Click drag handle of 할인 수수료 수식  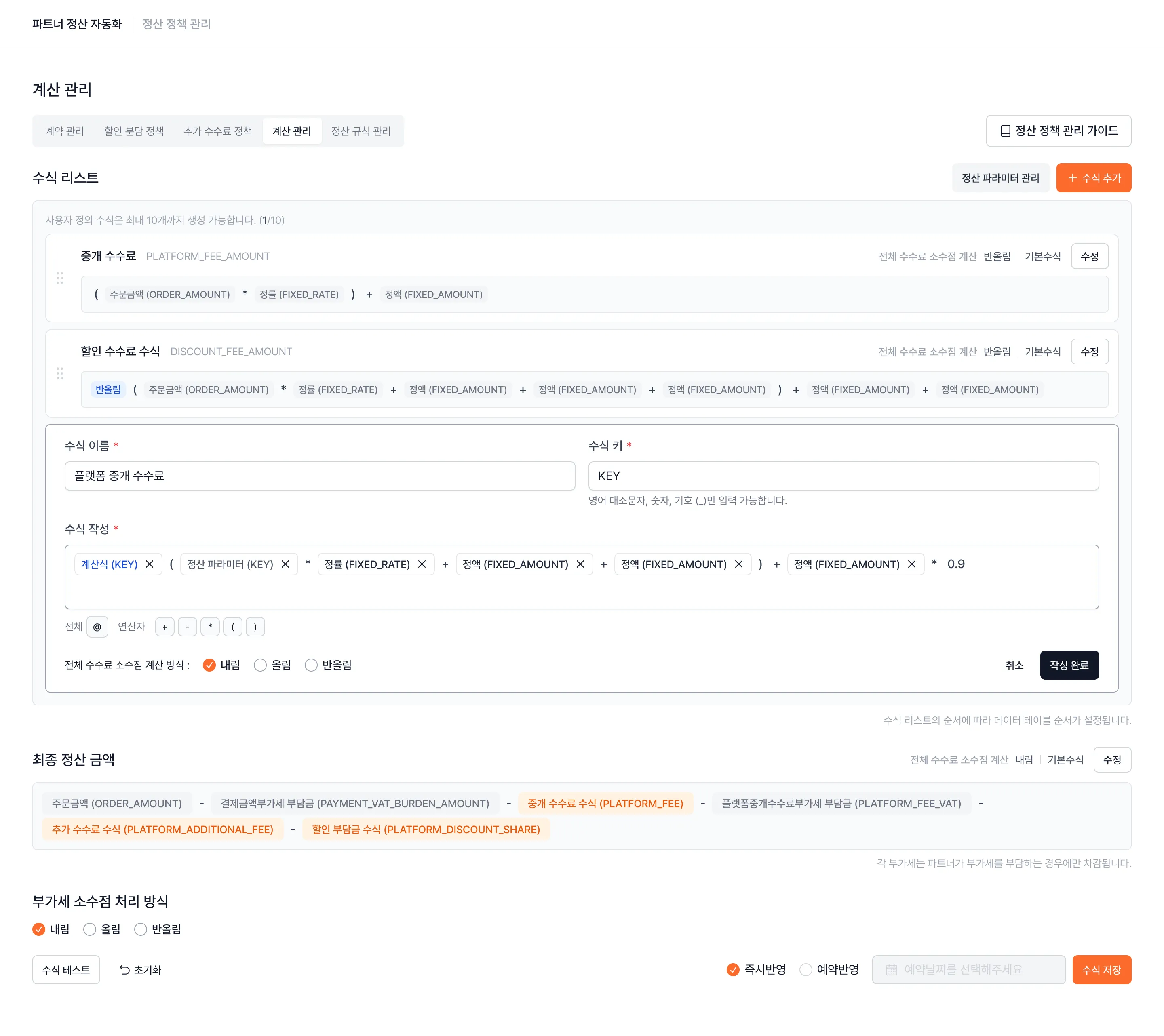click(60, 373)
